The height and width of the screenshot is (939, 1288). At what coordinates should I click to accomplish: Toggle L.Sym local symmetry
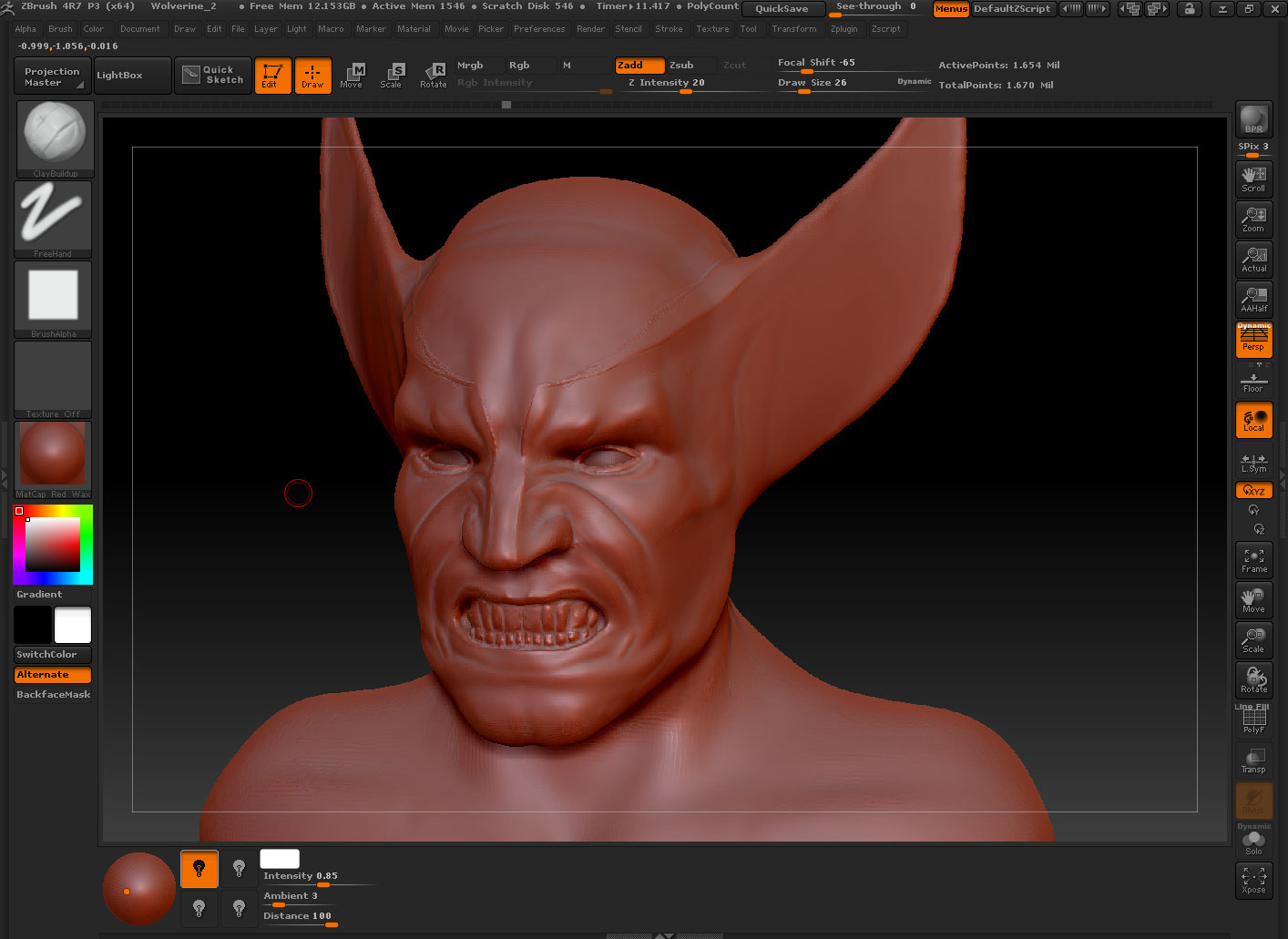[1254, 463]
